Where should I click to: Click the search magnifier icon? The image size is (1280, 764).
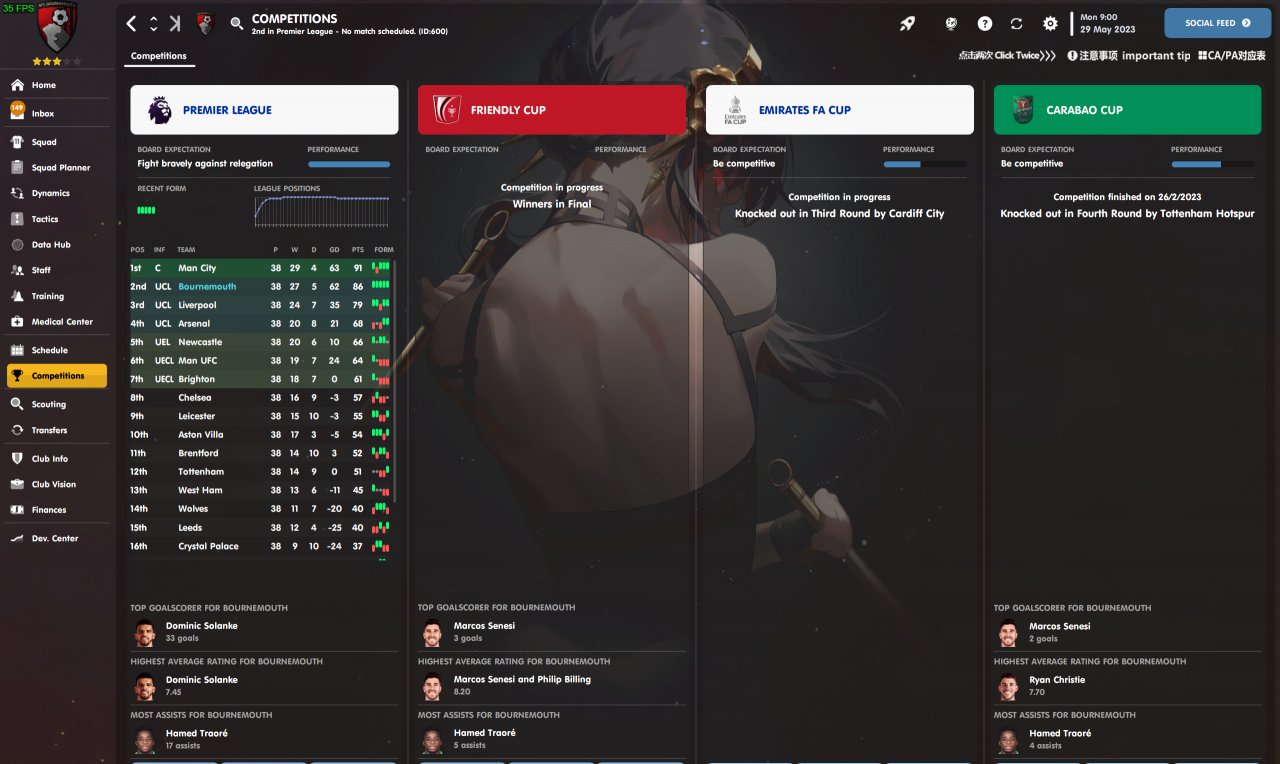pos(237,23)
